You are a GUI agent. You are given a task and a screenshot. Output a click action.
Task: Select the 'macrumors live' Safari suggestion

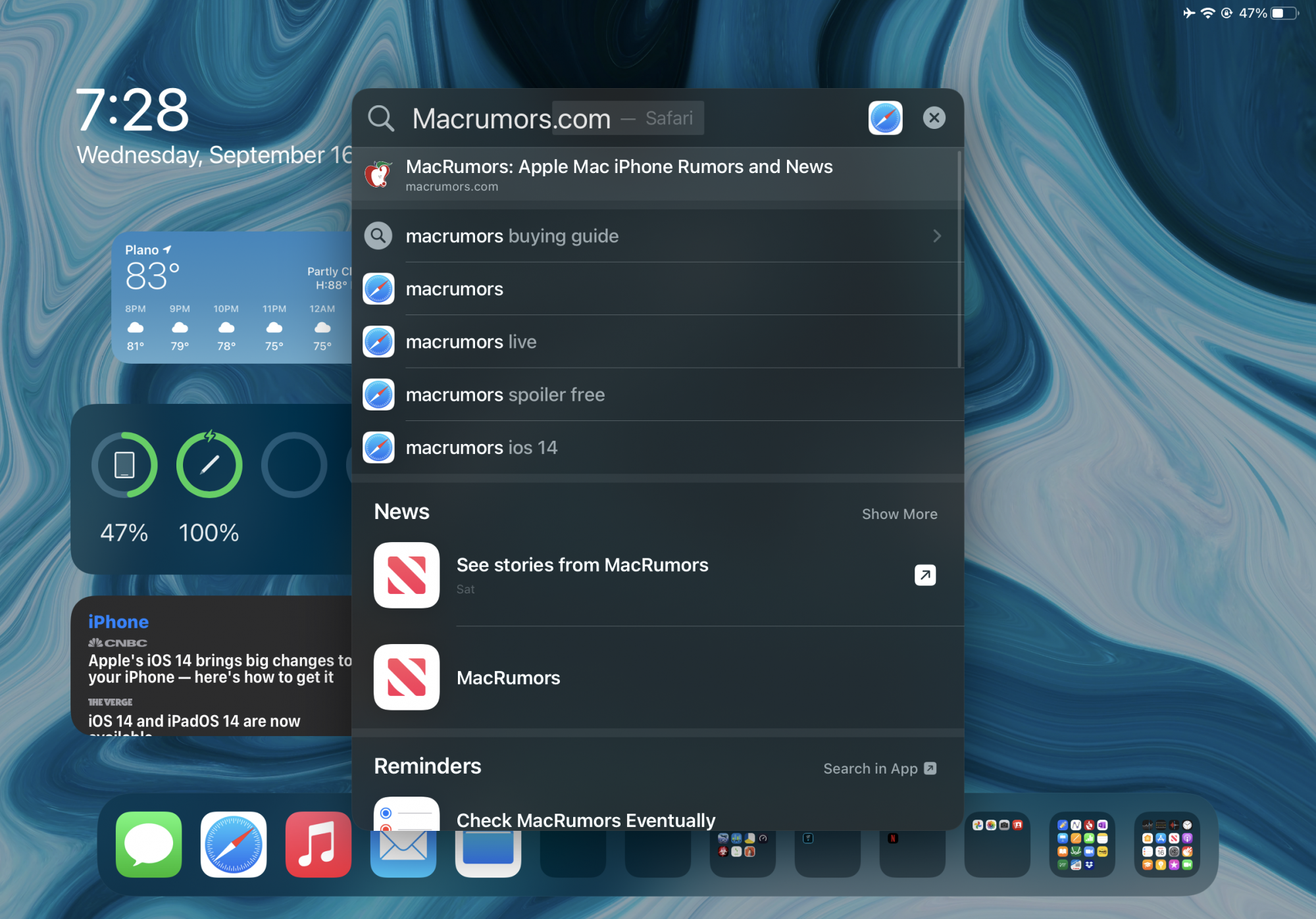point(471,342)
